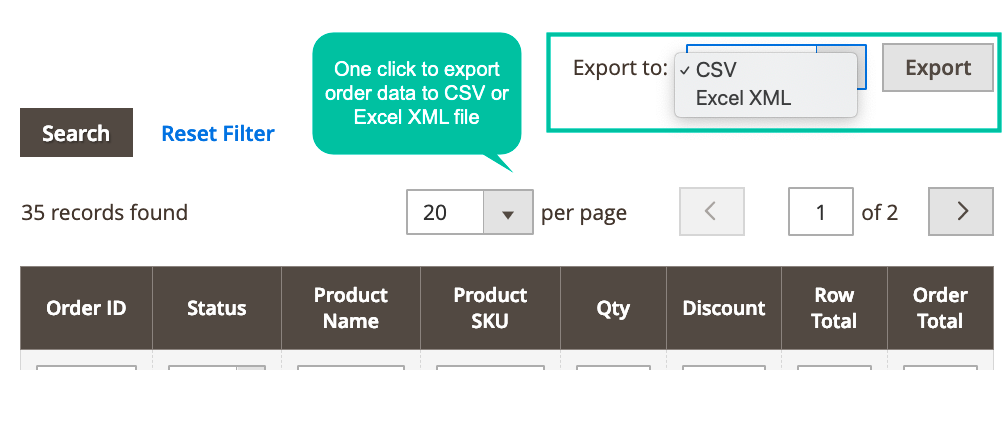This screenshot has height=442, width=1005.
Task: Reset Filter link
Action: pyautogui.click(x=218, y=133)
